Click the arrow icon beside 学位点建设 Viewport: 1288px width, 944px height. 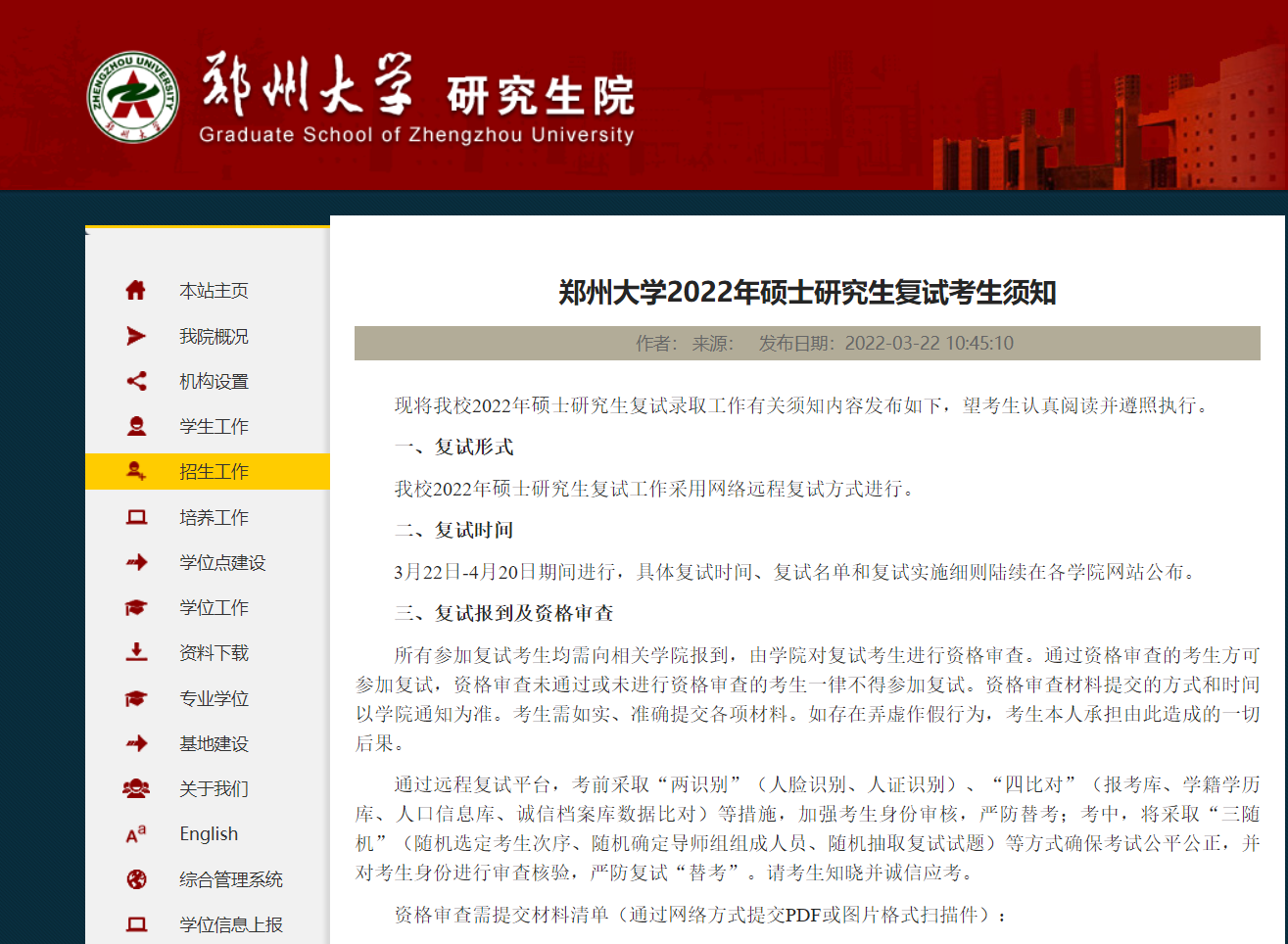136,562
